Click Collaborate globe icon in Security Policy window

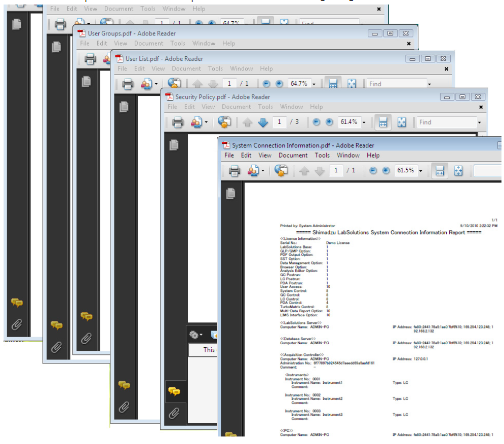pyautogui.click(x=224, y=122)
